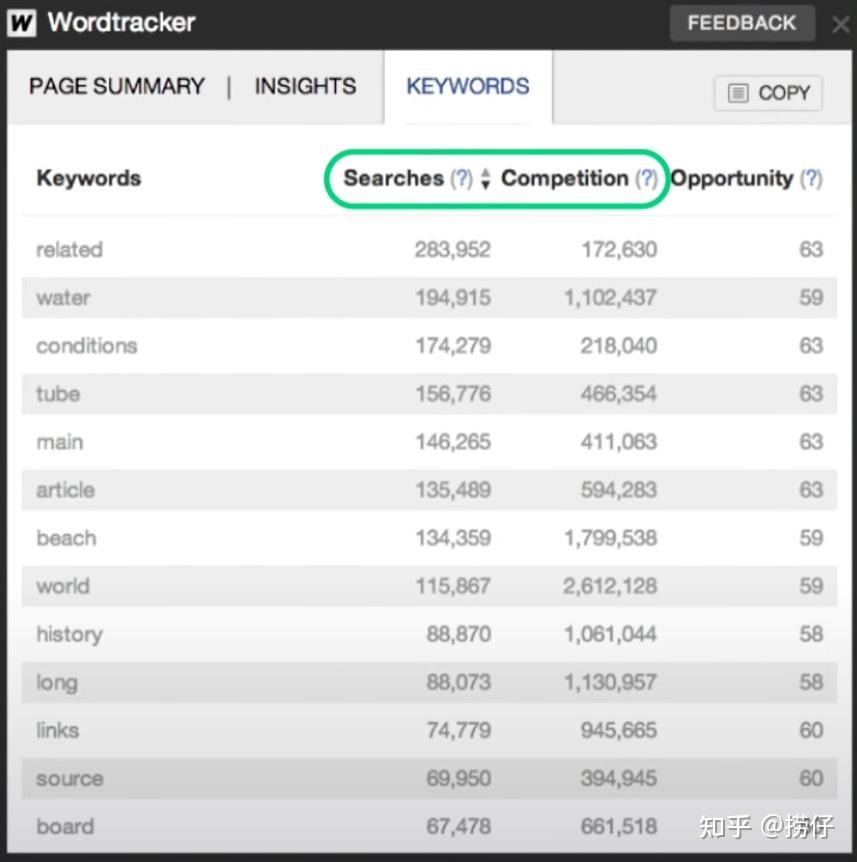Click the sort arrows beside Searches
857x862 pixels.
pyautogui.click(x=485, y=179)
